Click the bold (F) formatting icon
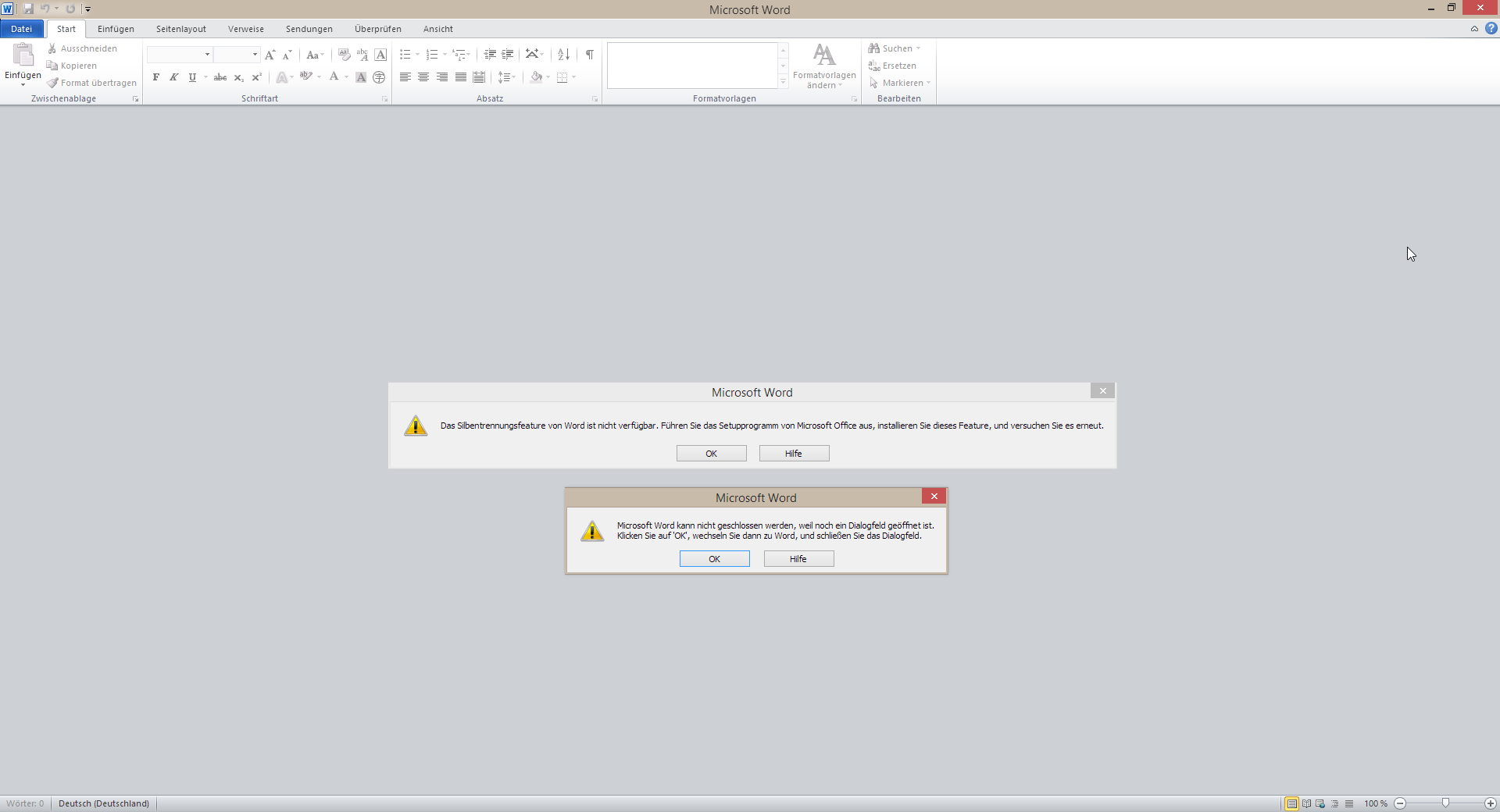Viewport: 1500px width, 812px height. coord(156,77)
